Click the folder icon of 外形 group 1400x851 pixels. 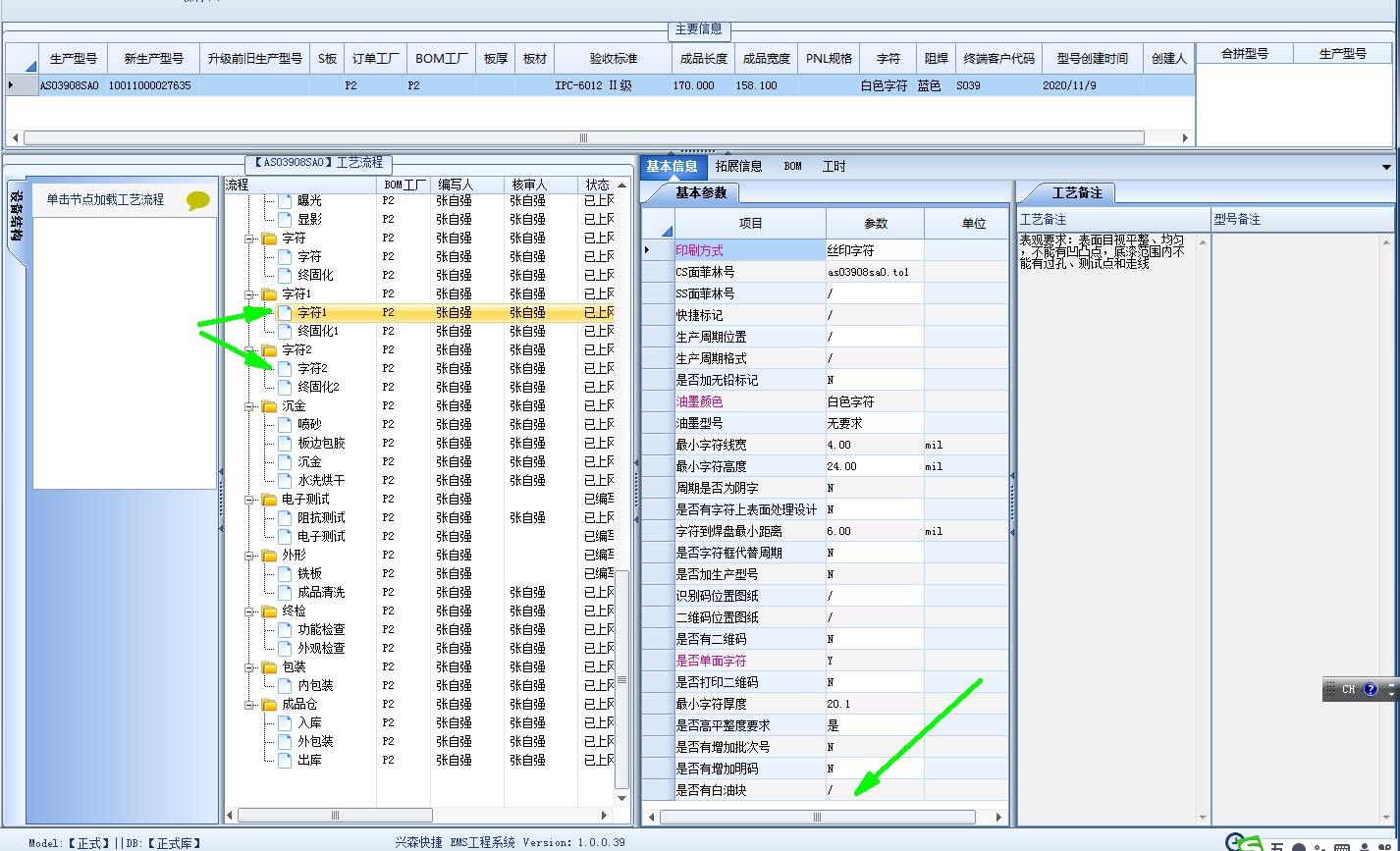click(269, 556)
